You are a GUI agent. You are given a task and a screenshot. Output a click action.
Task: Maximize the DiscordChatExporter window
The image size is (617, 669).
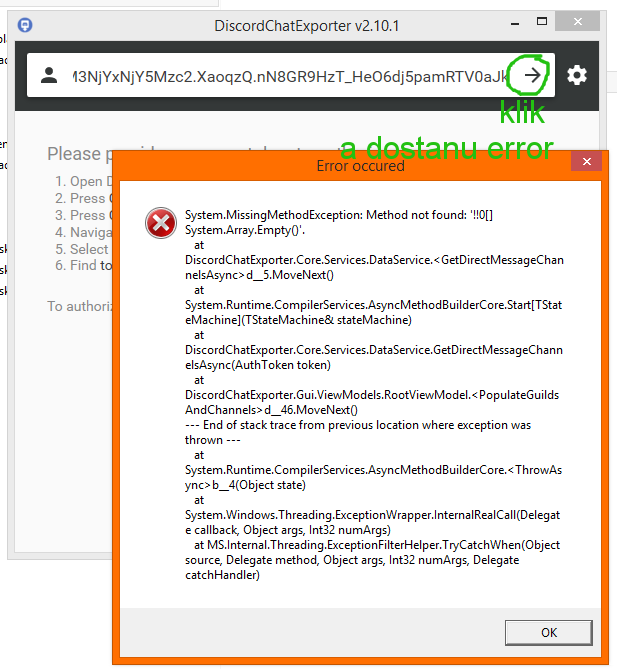point(541,22)
